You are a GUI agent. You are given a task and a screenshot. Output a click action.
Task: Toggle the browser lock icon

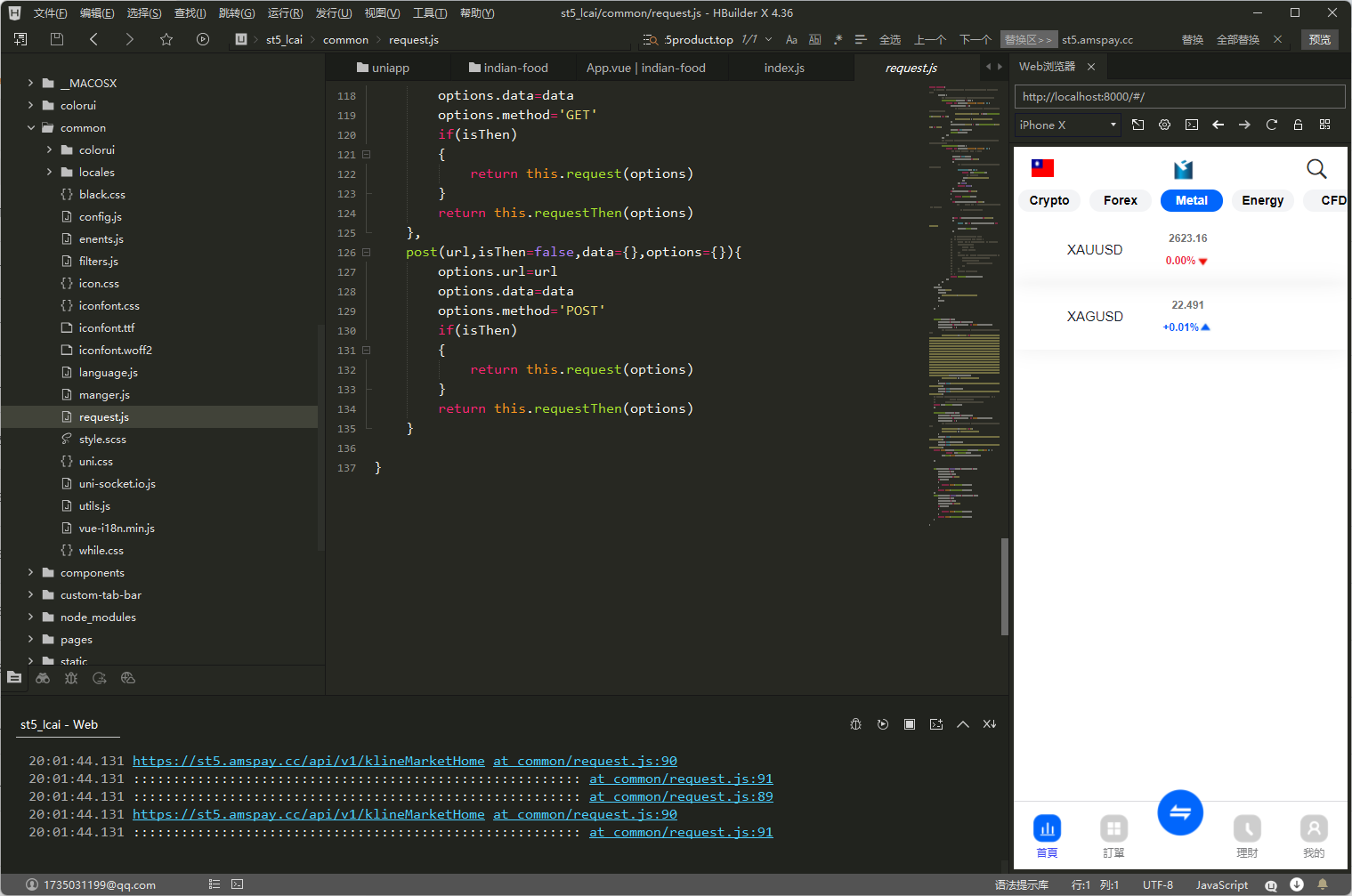click(x=1298, y=125)
